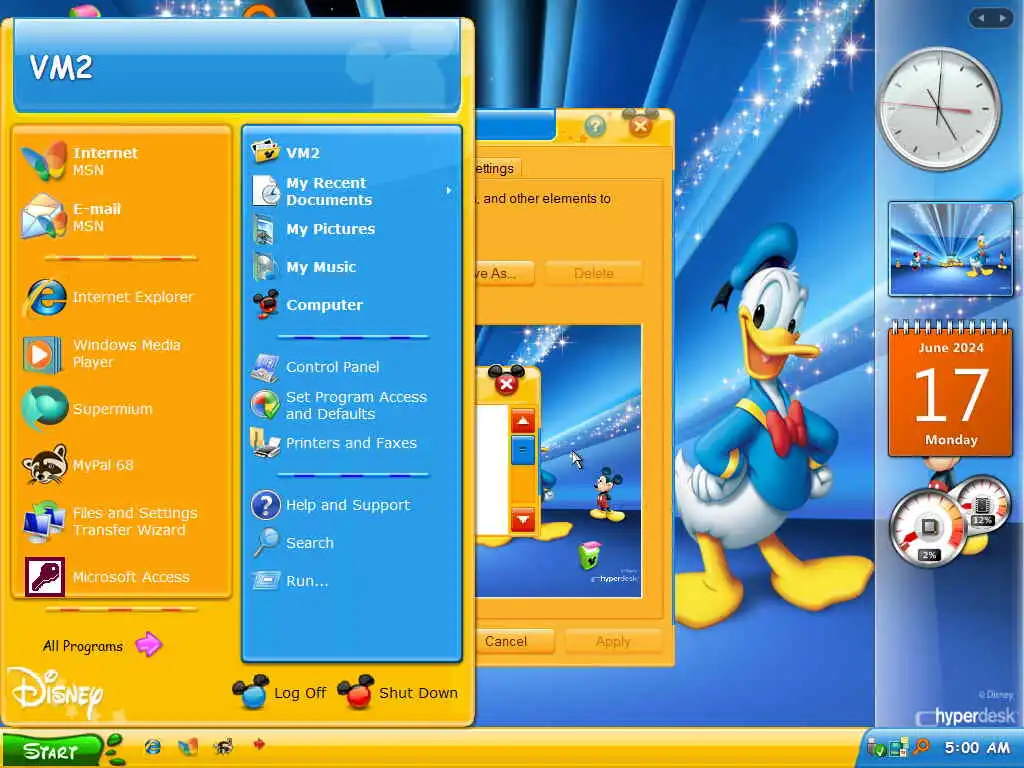
Task: Click the VM2 username header text
Action: pyautogui.click(x=61, y=67)
